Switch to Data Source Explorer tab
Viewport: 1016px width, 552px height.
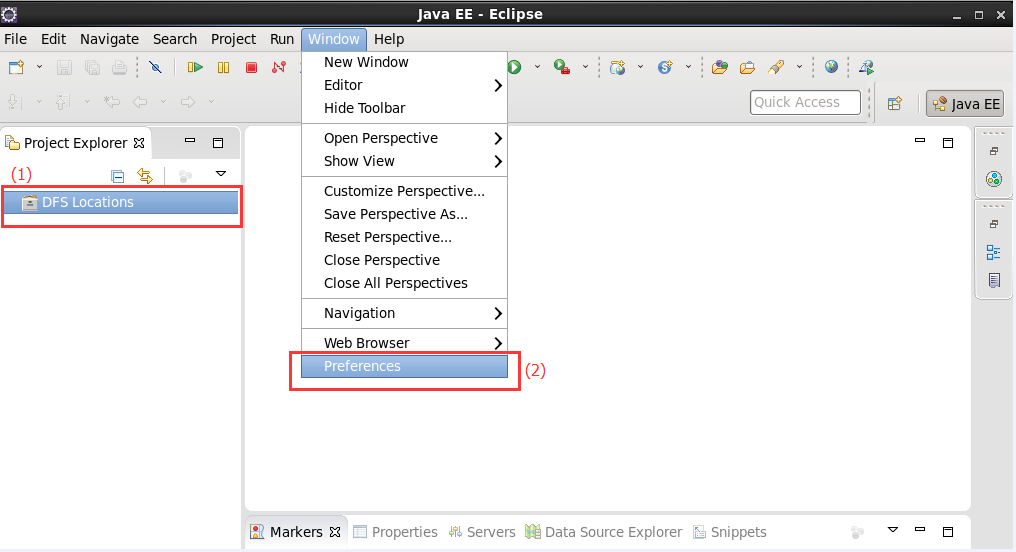[604, 532]
